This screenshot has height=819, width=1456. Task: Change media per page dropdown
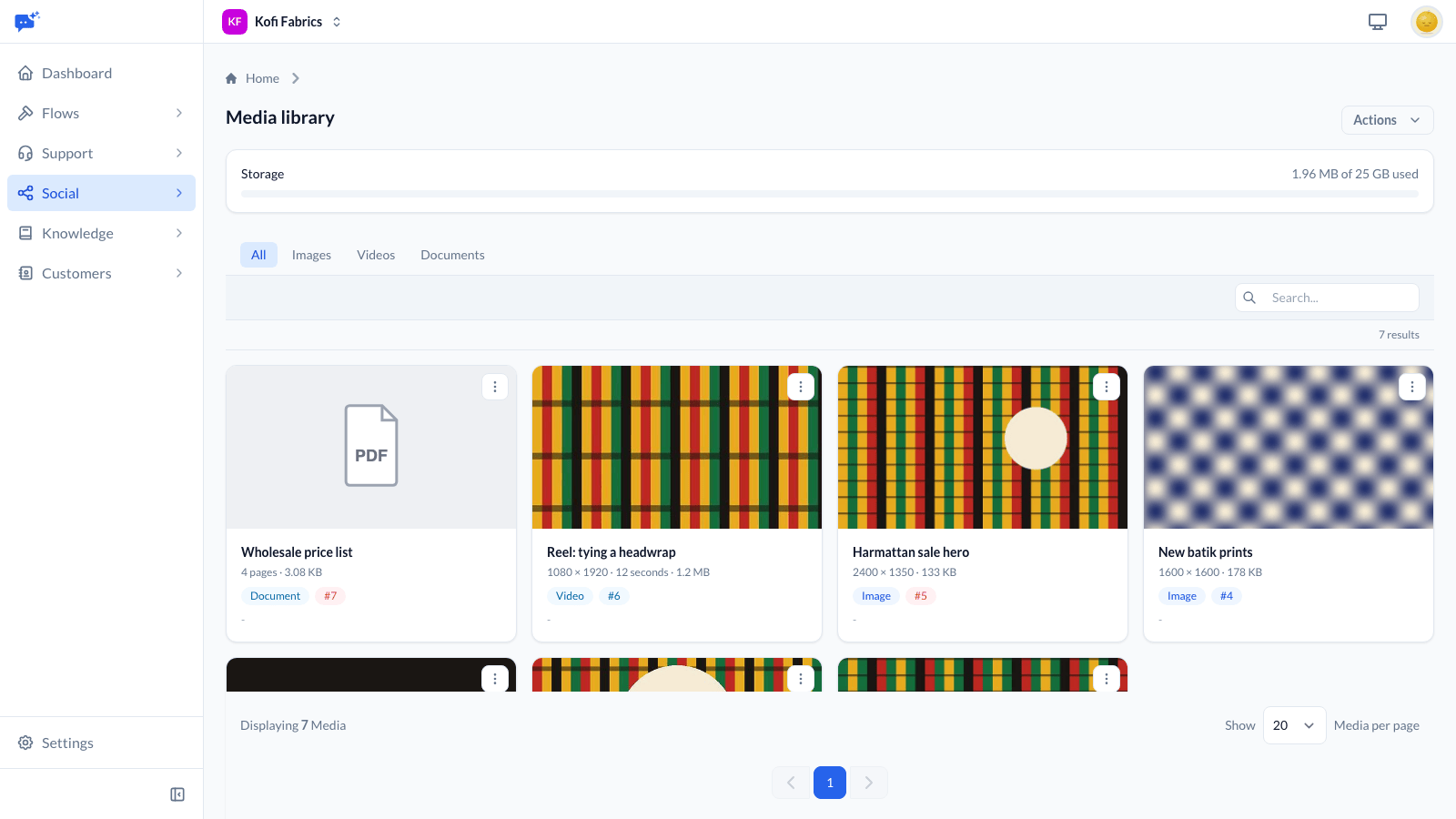(1294, 725)
